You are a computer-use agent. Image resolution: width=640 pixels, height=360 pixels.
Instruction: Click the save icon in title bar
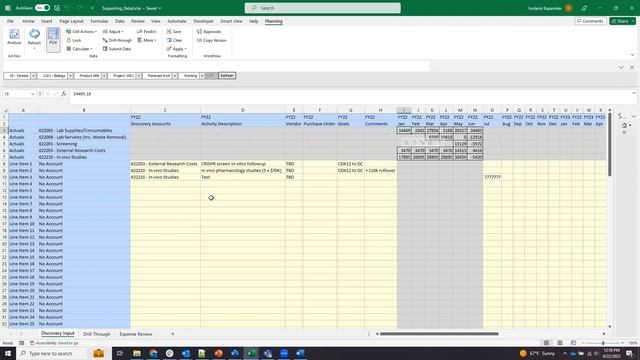point(57,8)
